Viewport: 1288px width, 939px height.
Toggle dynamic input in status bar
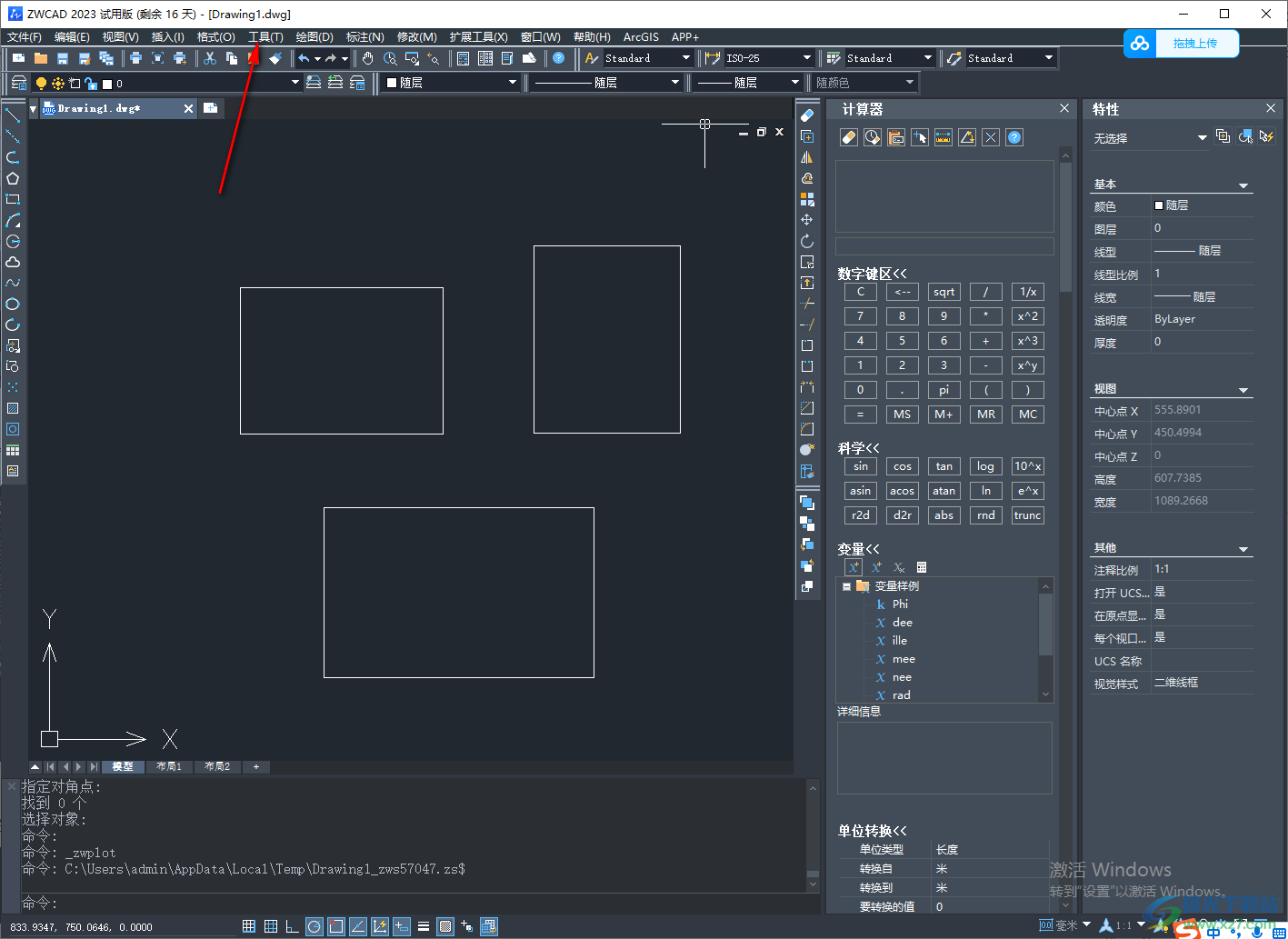pyautogui.click(x=402, y=926)
